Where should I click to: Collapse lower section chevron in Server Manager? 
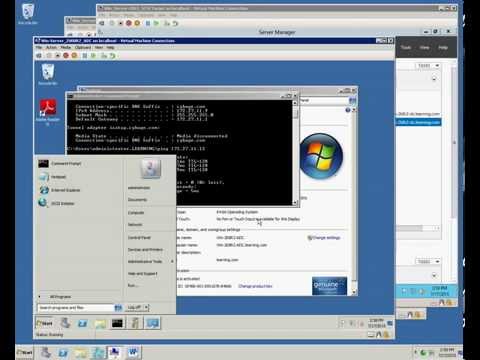tap(434, 275)
